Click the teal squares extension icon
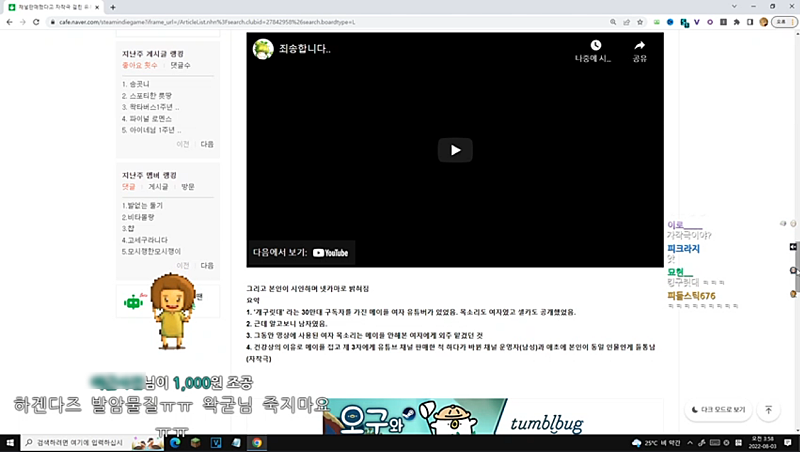The height and width of the screenshot is (452, 800). pos(684,22)
